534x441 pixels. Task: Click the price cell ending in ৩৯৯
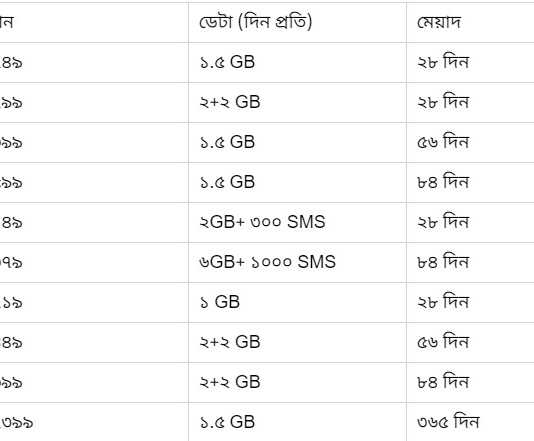[x=16, y=423]
